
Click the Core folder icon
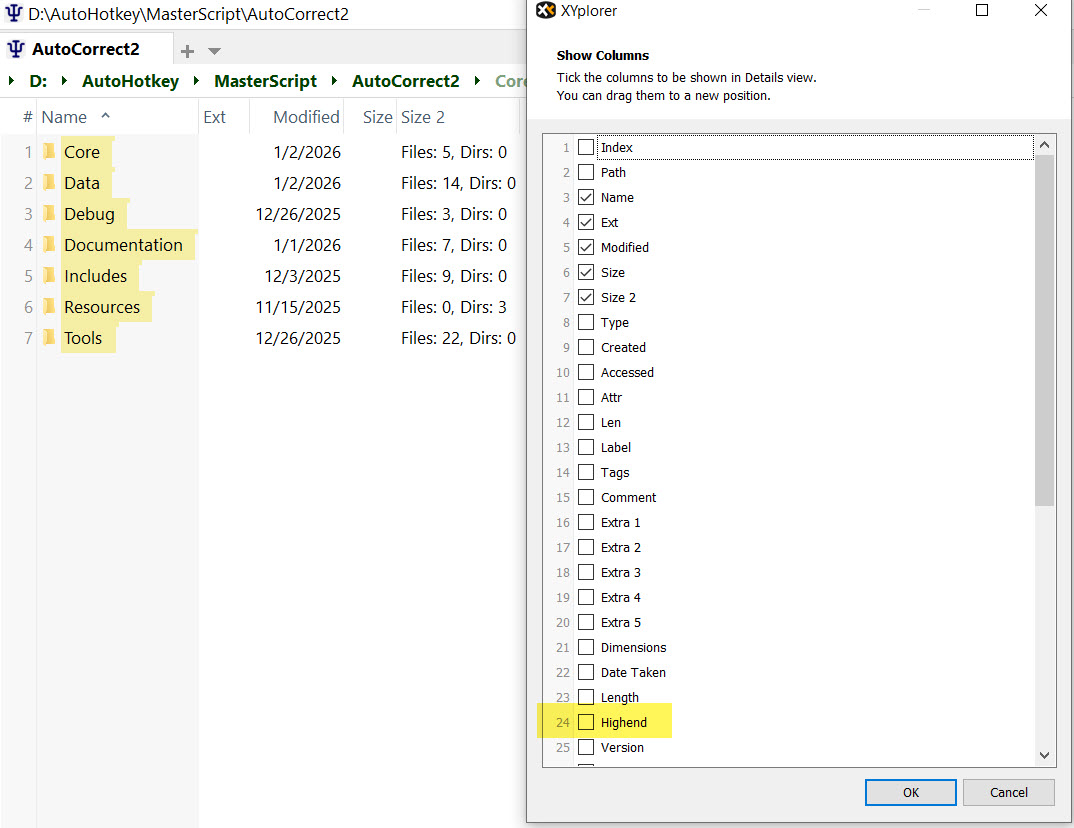click(49, 152)
